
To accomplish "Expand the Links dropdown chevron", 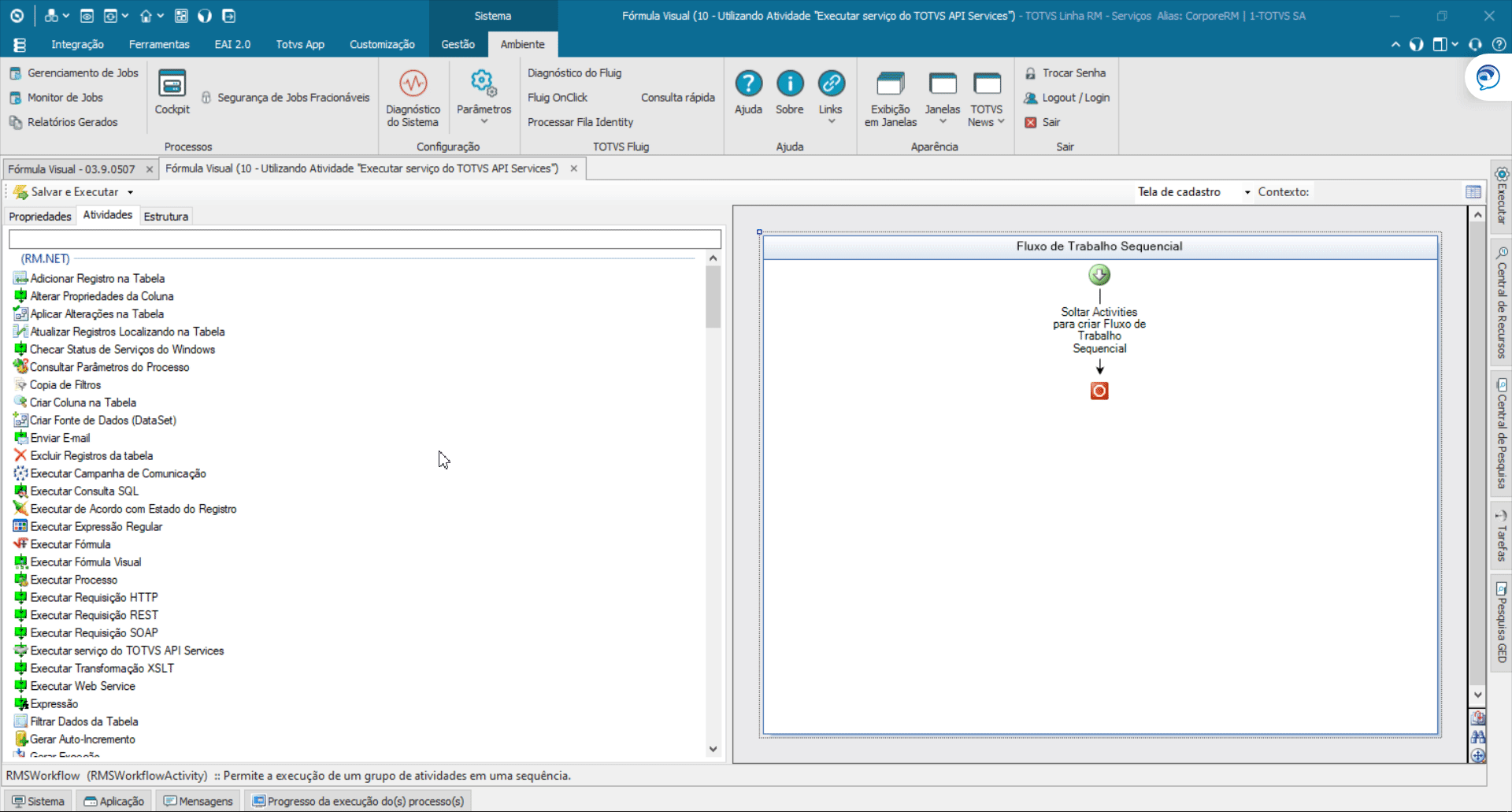I will coord(832,122).
